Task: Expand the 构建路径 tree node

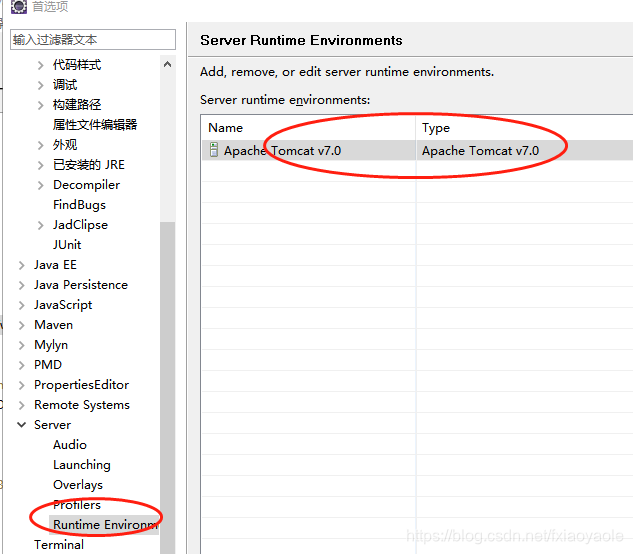Action: (x=40, y=105)
